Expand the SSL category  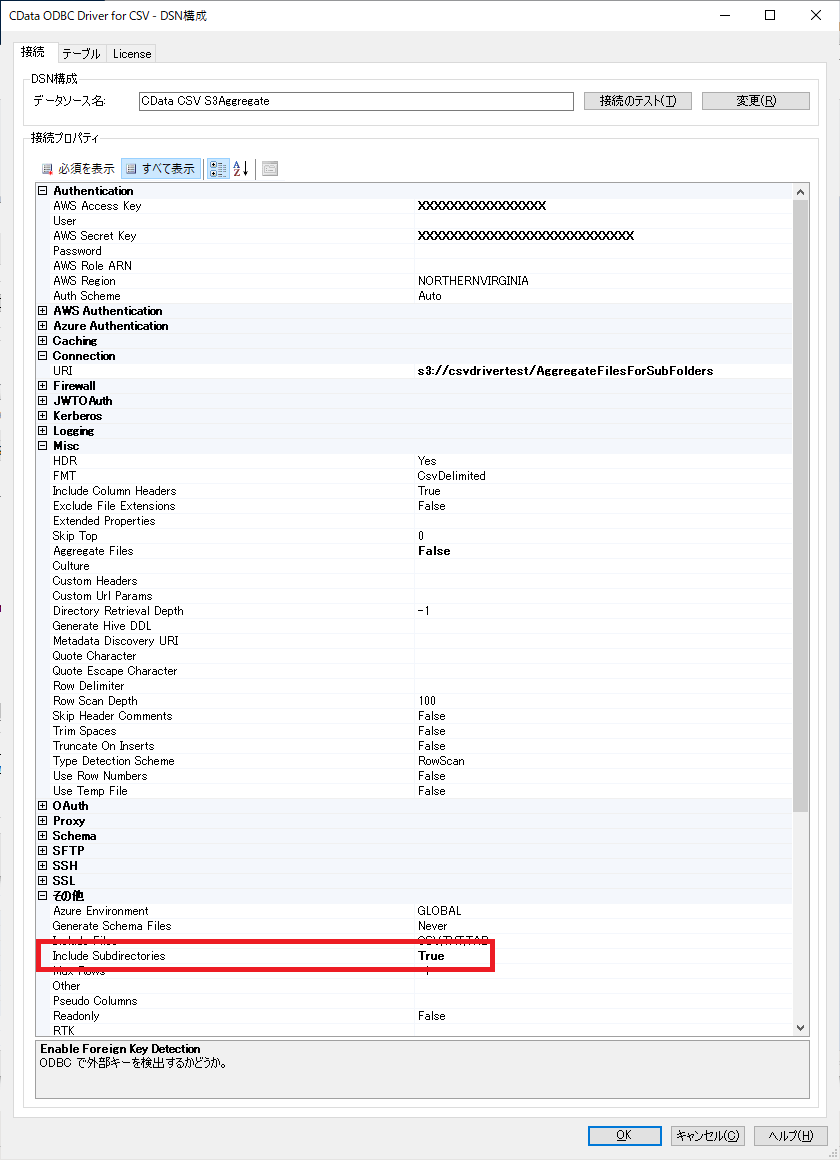43,881
